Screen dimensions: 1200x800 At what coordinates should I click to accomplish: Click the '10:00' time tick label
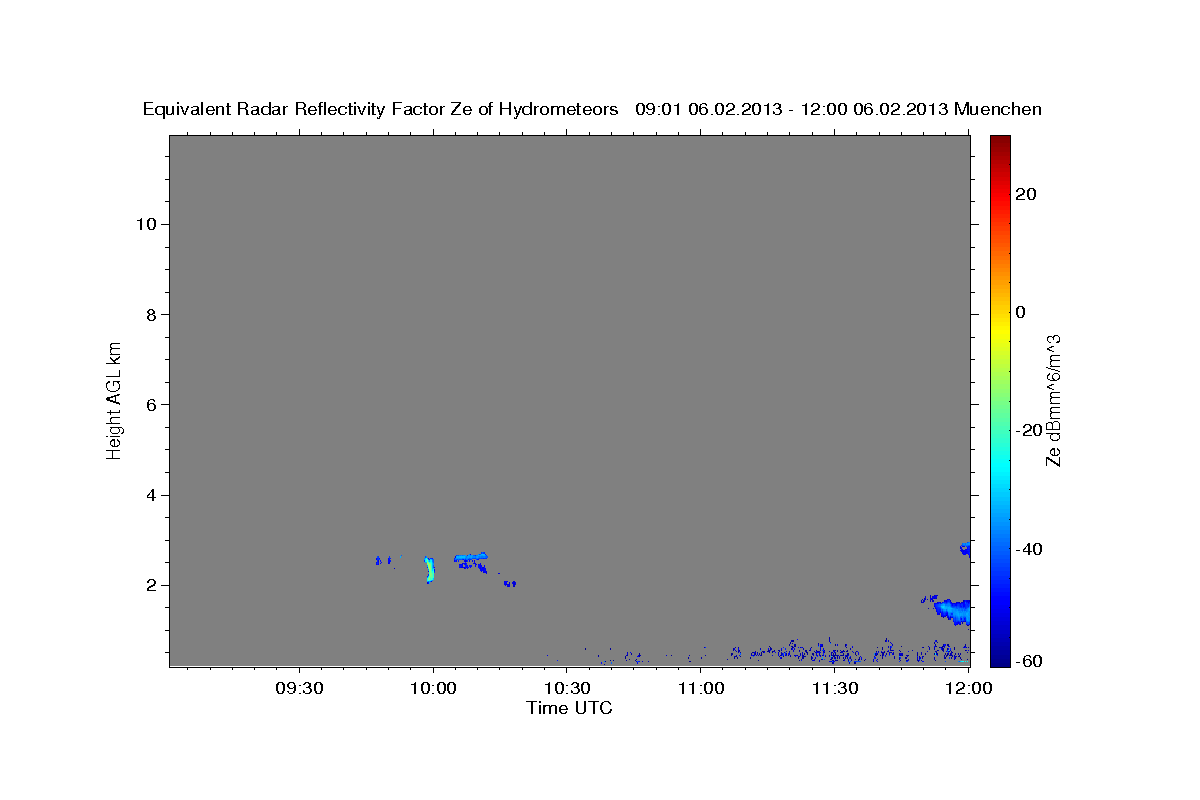[433, 688]
